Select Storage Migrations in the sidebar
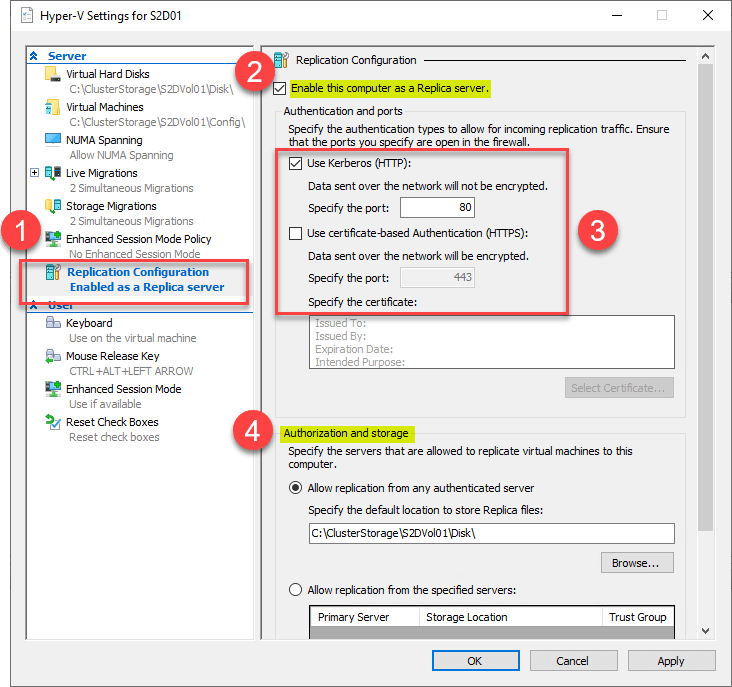Screen dimensions: 732x687 pyautogui.click(x=111, y=206)
